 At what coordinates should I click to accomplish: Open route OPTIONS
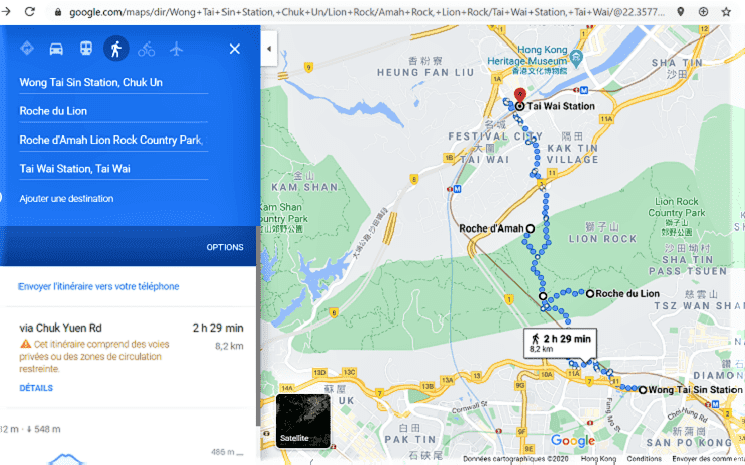click(225, 247)
